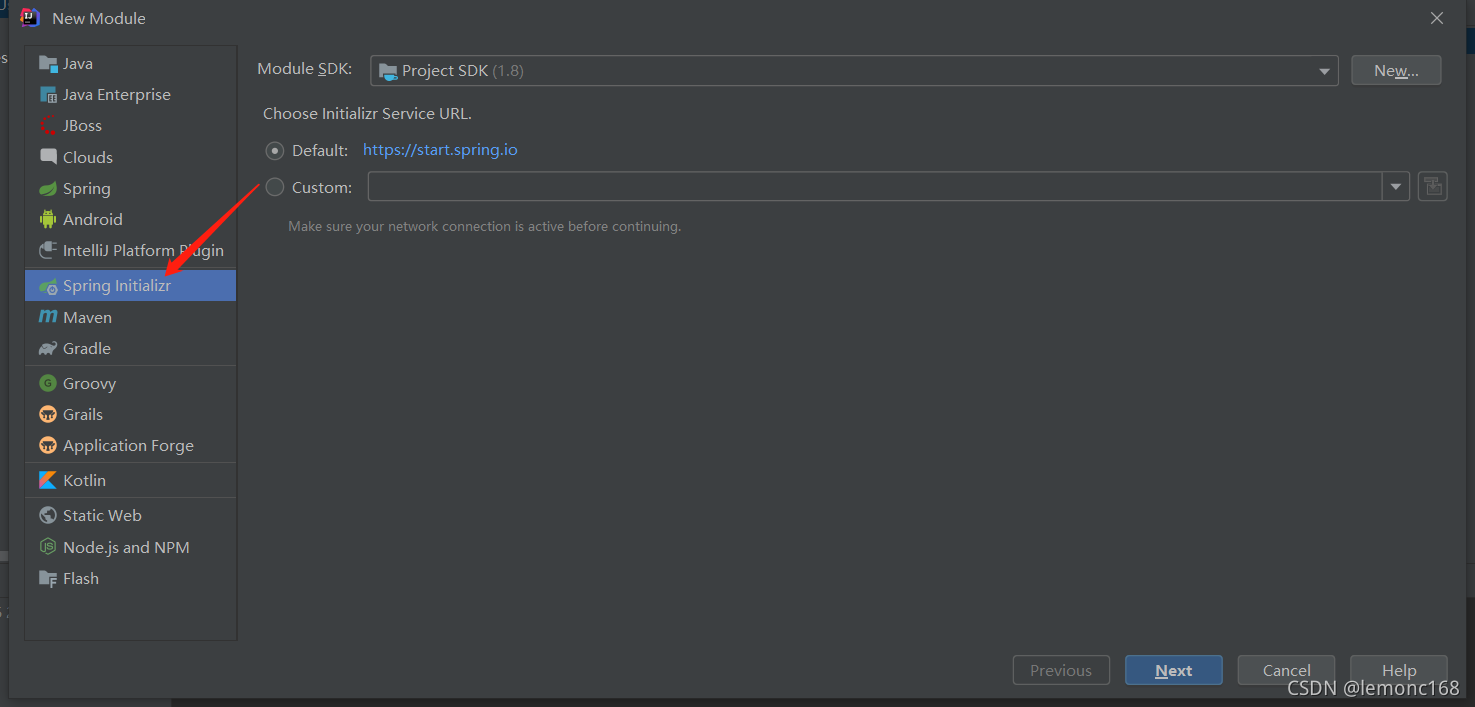Image resolution: width=1475 pixels, height=707 pixels.
Task: Click the New... SDK button
Action: (1396, 70)
